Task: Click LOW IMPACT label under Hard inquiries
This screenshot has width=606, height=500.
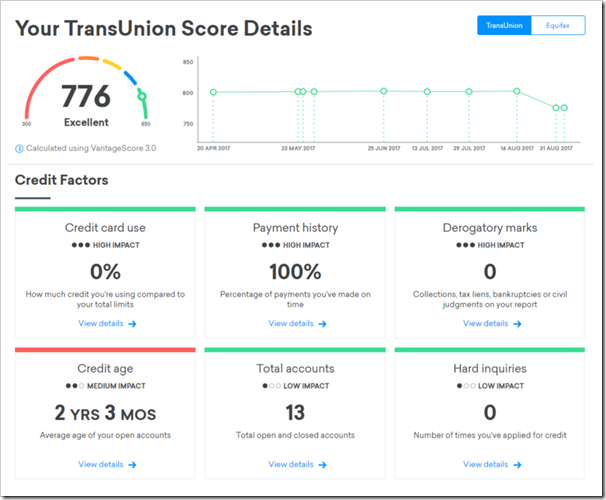Action: (501, 386)
